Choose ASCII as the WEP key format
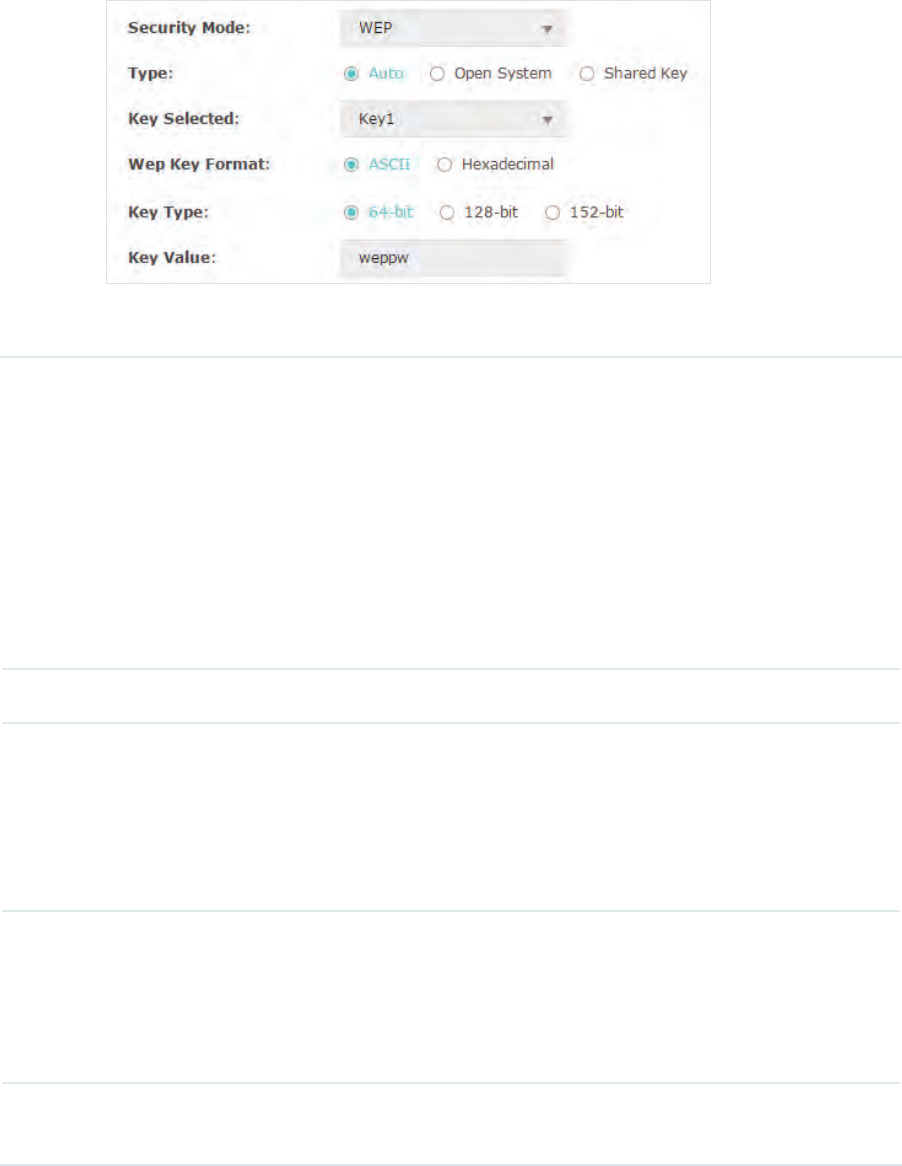The height and width of the screenshot is (1166, 902). (351, 165)
